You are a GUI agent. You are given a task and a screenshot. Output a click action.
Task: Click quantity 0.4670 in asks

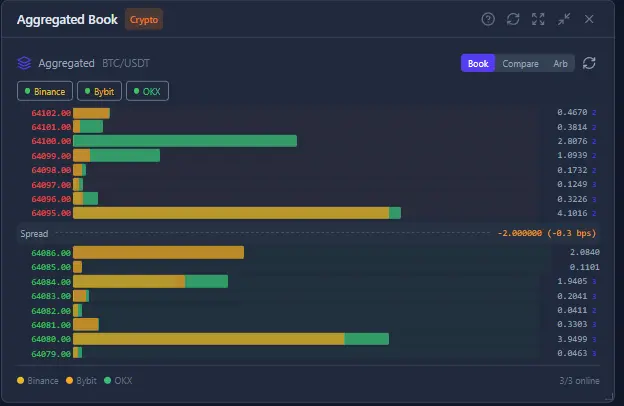pyautogui.click(x=572, y=112)
